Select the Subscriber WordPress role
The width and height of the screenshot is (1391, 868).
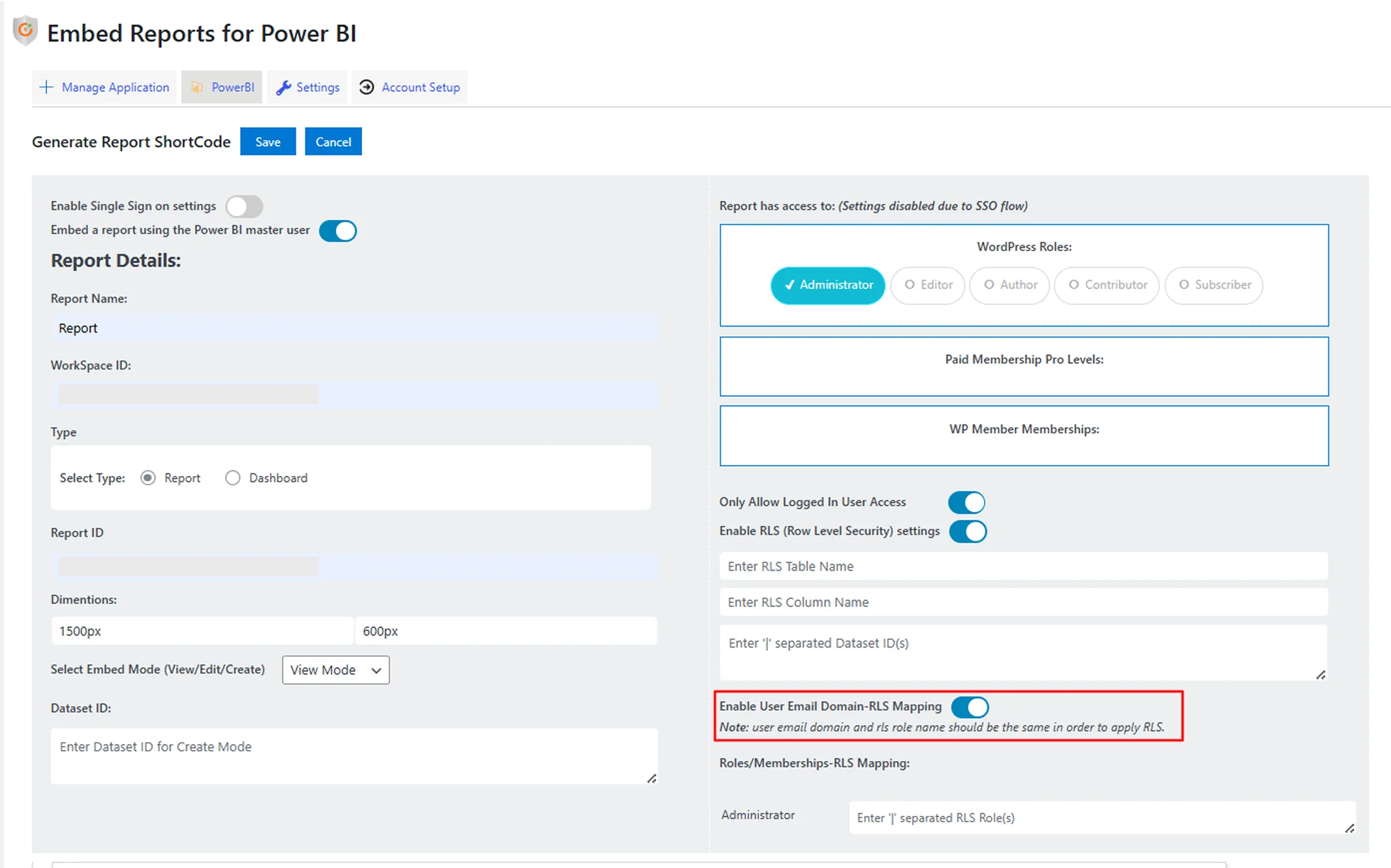[1214, 285]
